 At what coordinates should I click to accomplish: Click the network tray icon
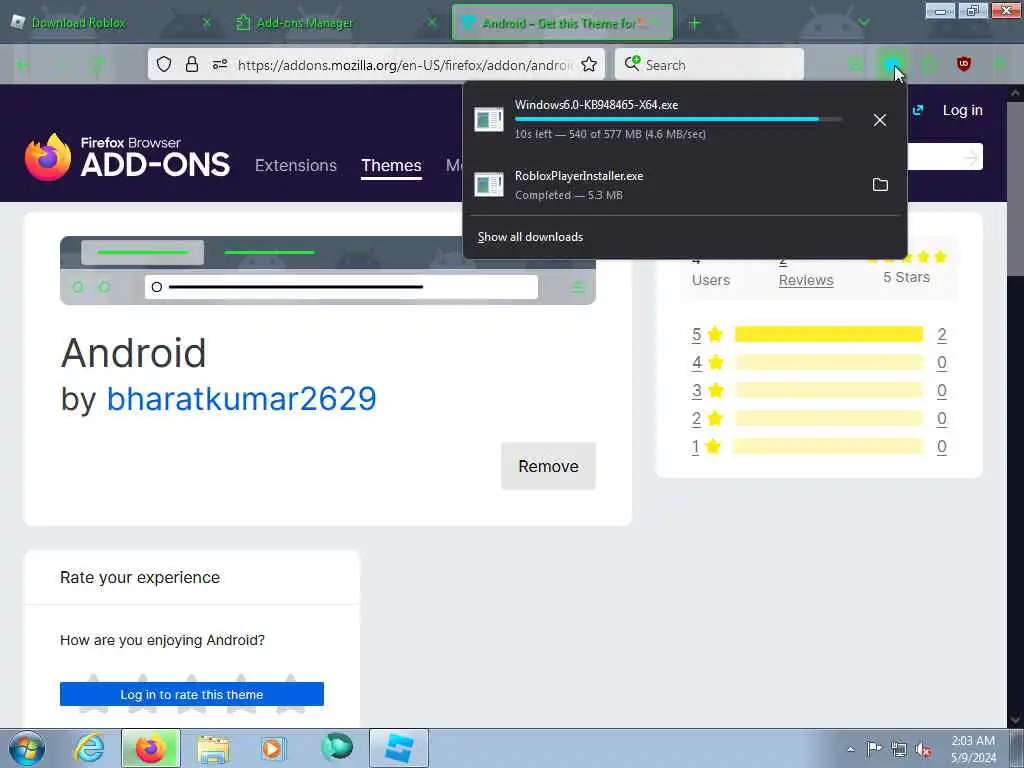pyautogui.click(x=899, y=750)
